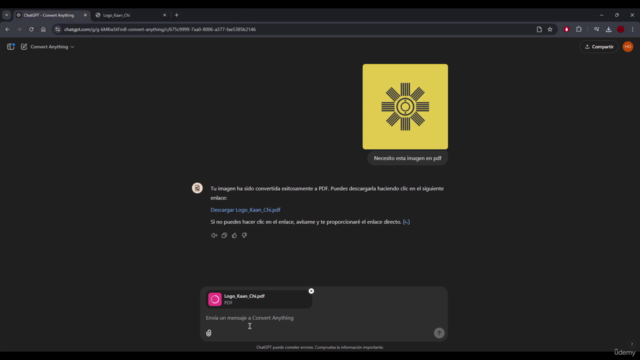Switch to the ChatGPT - Convert Anything tab
Viewport: 640px width, 360px height.
tap(51, 15)
